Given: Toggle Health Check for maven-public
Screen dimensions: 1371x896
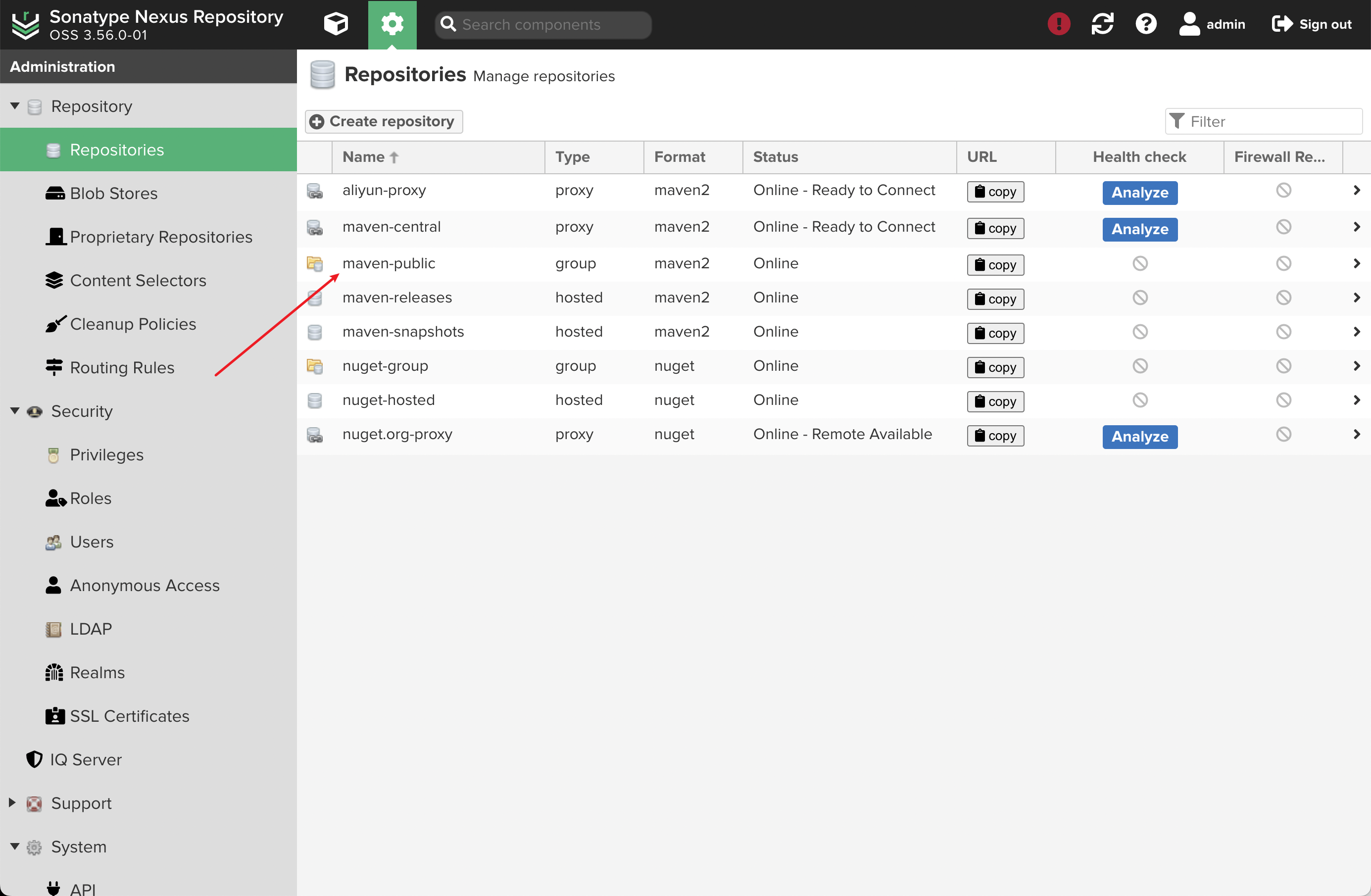Looking at the screenshot, I should [x=1139, y=263].
